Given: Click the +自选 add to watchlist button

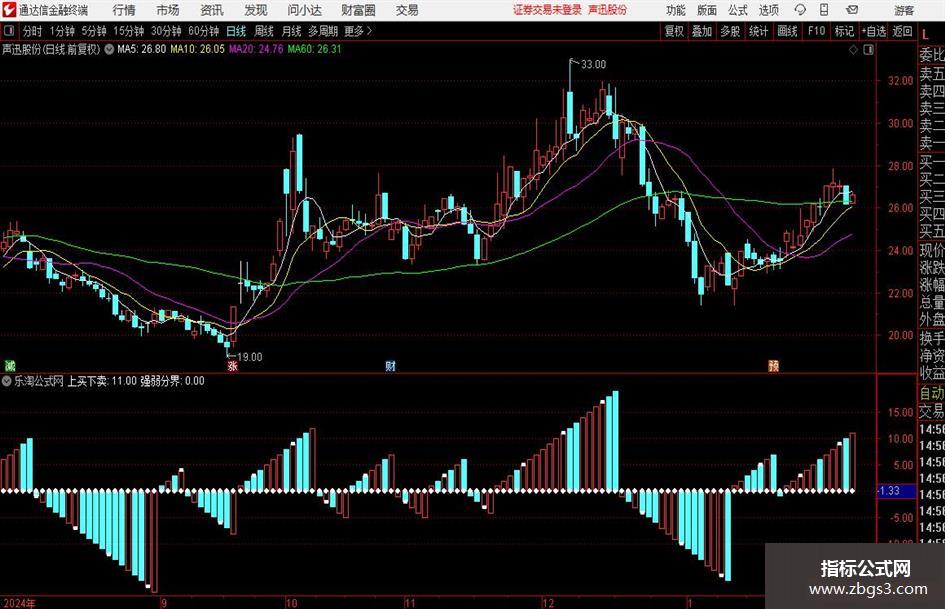Looking at the screenshot, I should pyautogui.click(x=874, y=31).
